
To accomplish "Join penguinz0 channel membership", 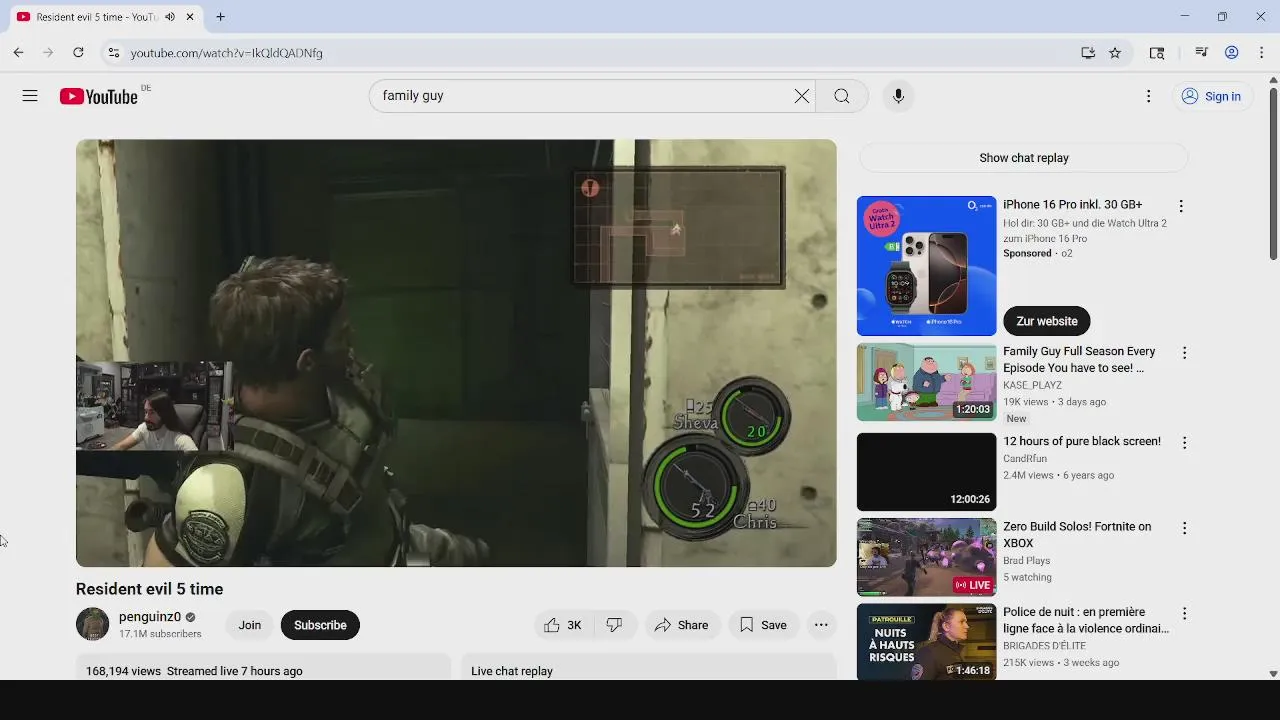I will (x=250, y=625).
